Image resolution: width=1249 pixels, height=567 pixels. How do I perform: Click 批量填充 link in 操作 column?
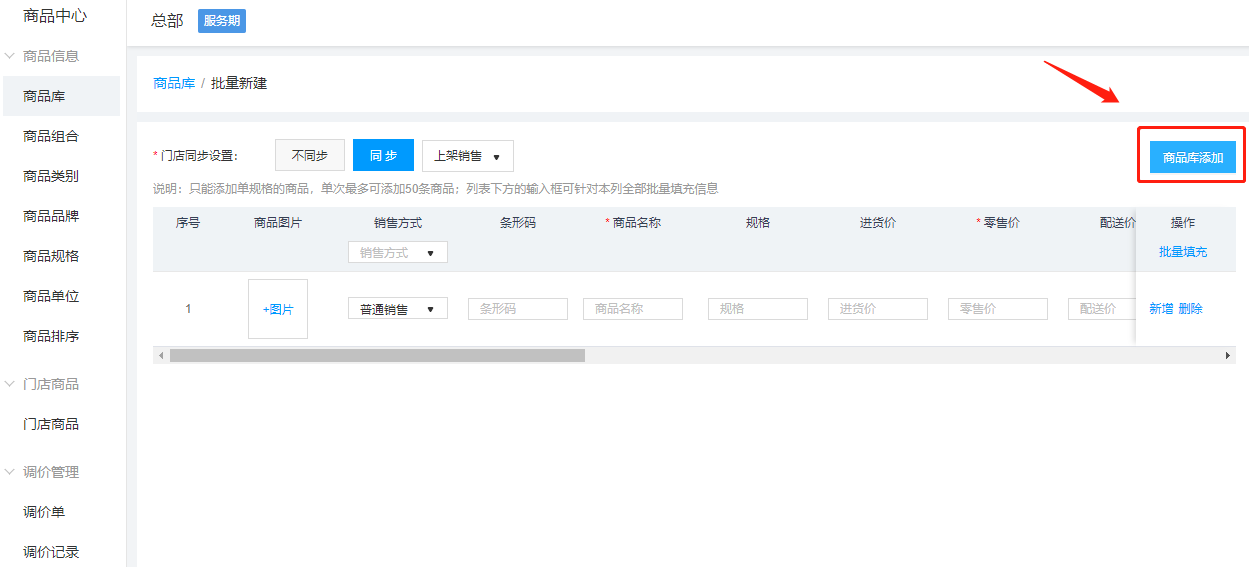coord(1182,251)
